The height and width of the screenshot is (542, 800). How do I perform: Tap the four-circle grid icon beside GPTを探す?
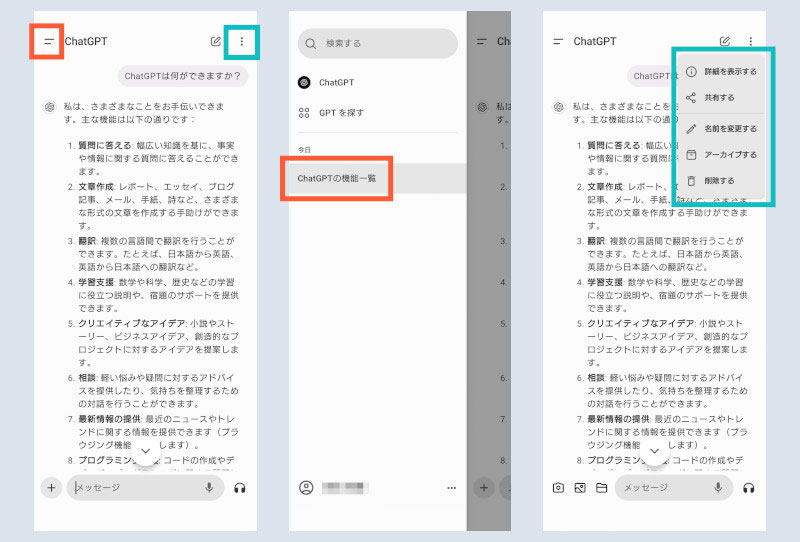coord(304,113)
